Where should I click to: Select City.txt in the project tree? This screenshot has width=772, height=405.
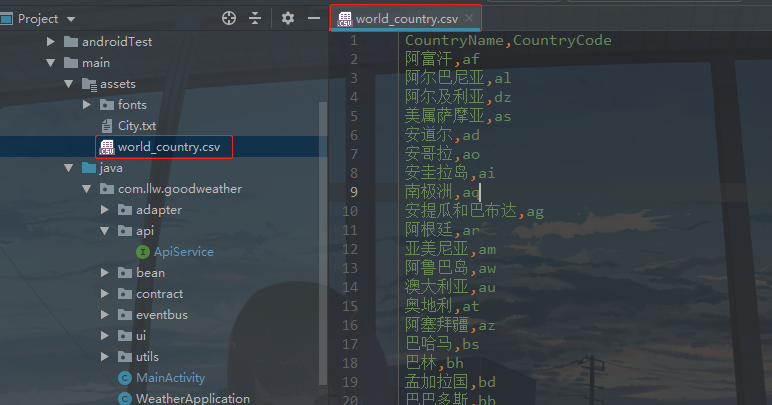tap(137, 126)
